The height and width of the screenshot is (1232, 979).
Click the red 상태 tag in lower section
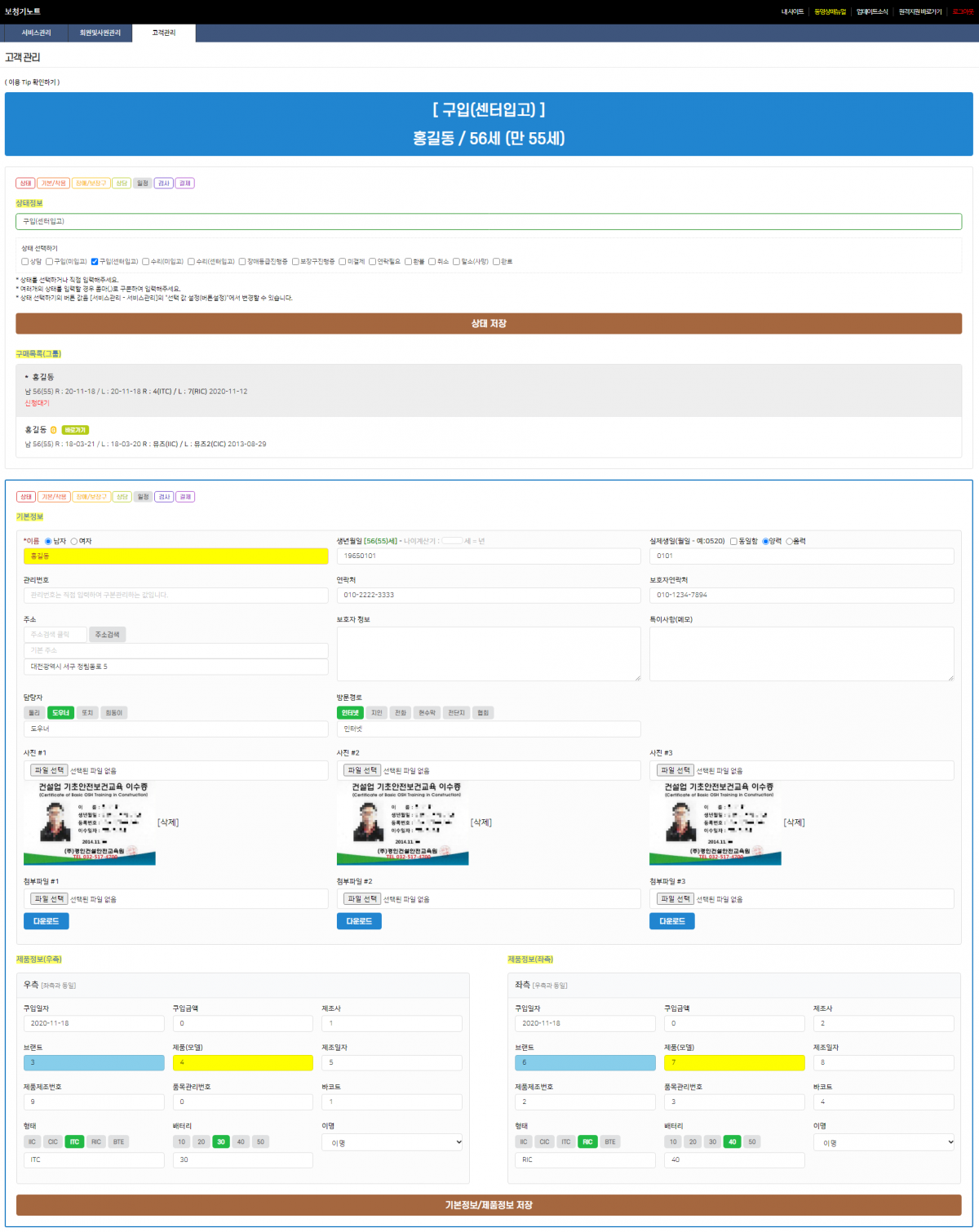click(x=25, y=496)
